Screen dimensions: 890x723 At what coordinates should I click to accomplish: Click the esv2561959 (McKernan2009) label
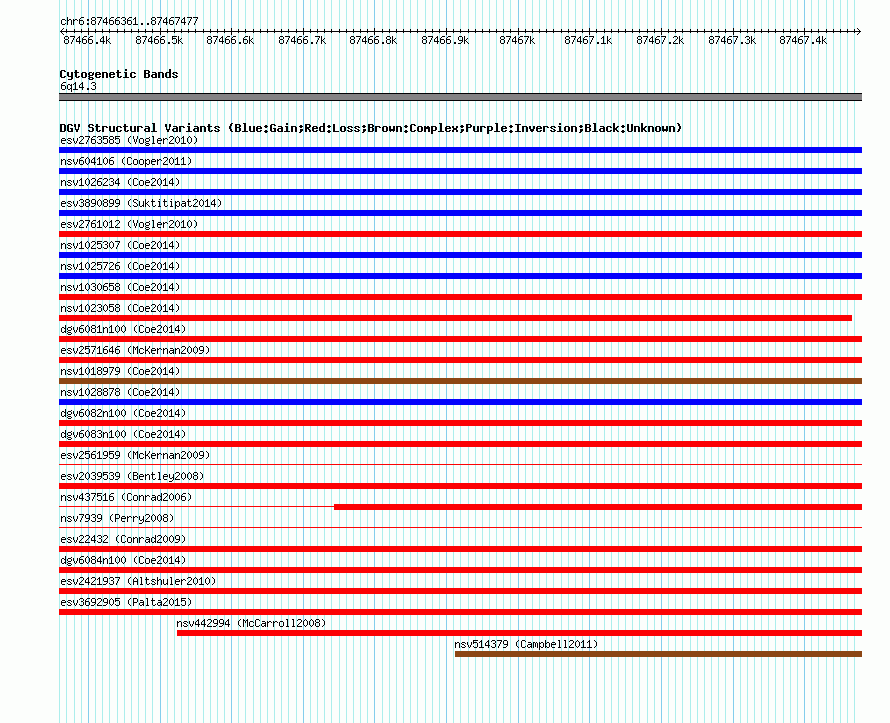click(135, 455)
